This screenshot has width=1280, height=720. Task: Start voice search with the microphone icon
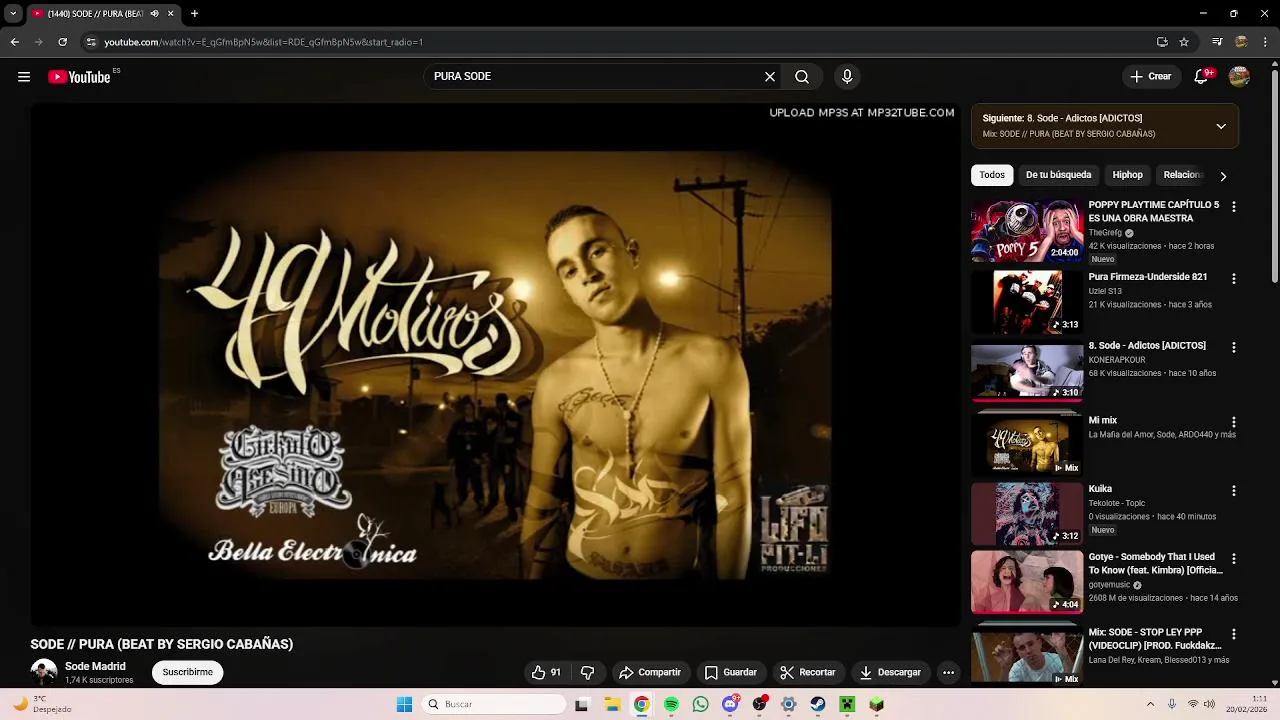[x=847, y=77]
